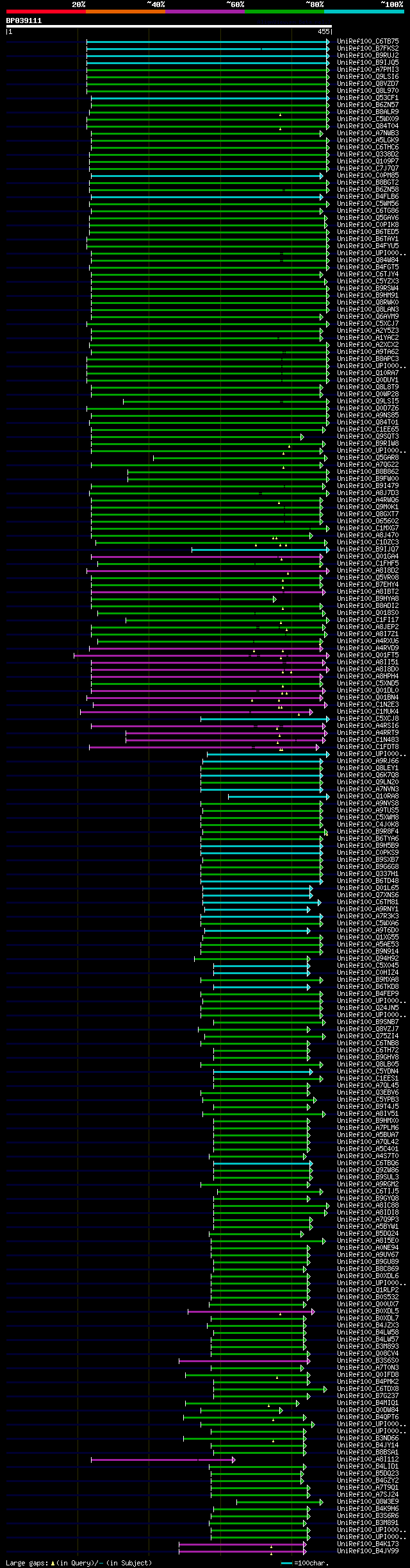Select the UniRef100_Q8VZD7 entry
This screenshot has width=410, height=1568.
pos(368,84)
